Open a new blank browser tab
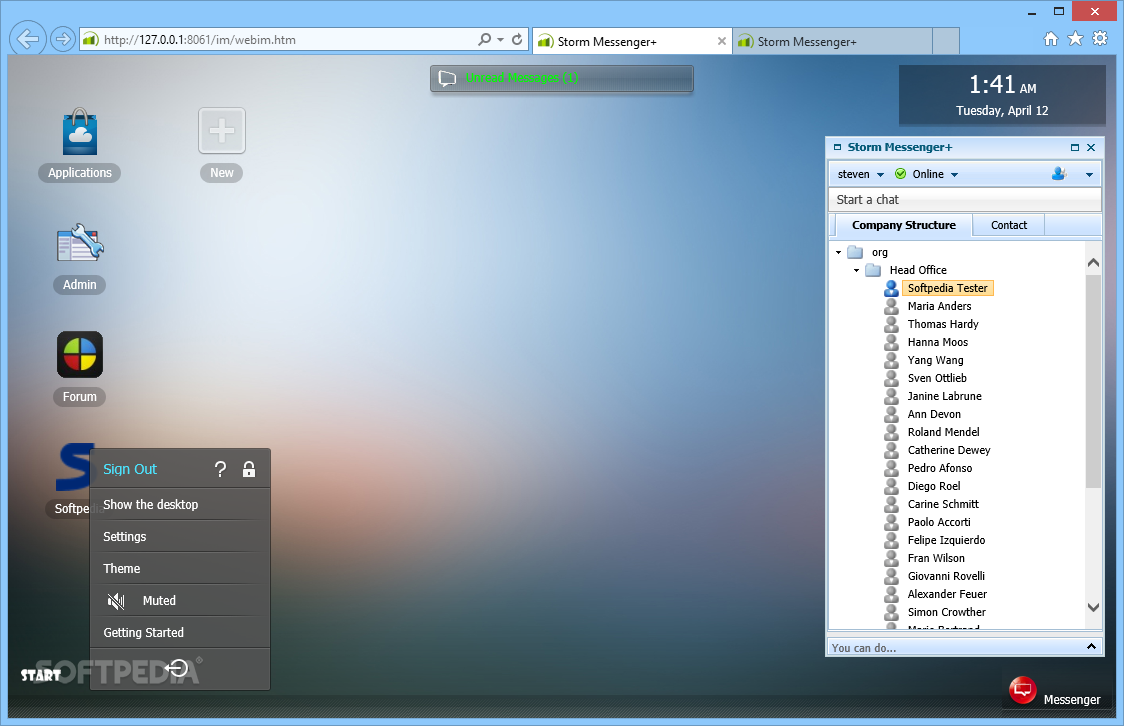The width and height of the screenshot is (1124, 726). (946, 41)
